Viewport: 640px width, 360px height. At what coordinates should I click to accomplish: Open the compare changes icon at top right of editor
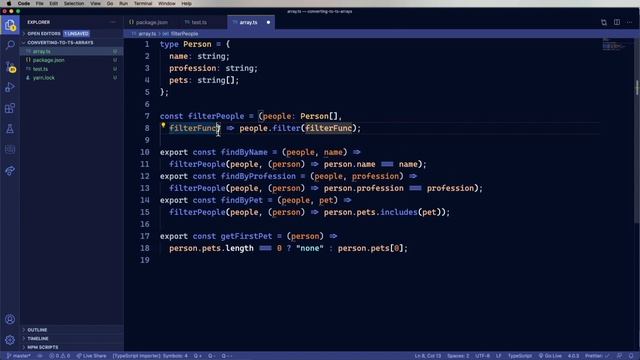(x=604, y=22)
